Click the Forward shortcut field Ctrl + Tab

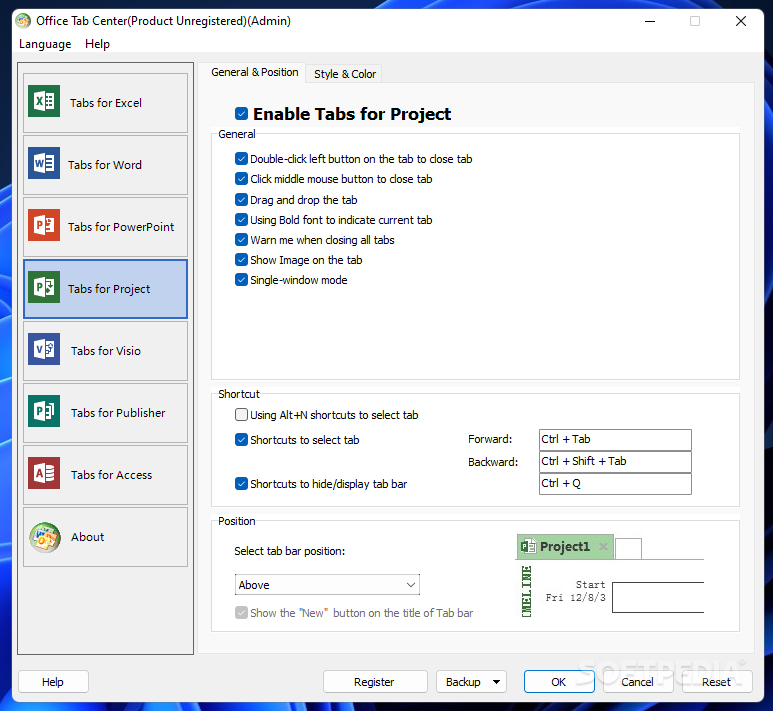[615, 439]
